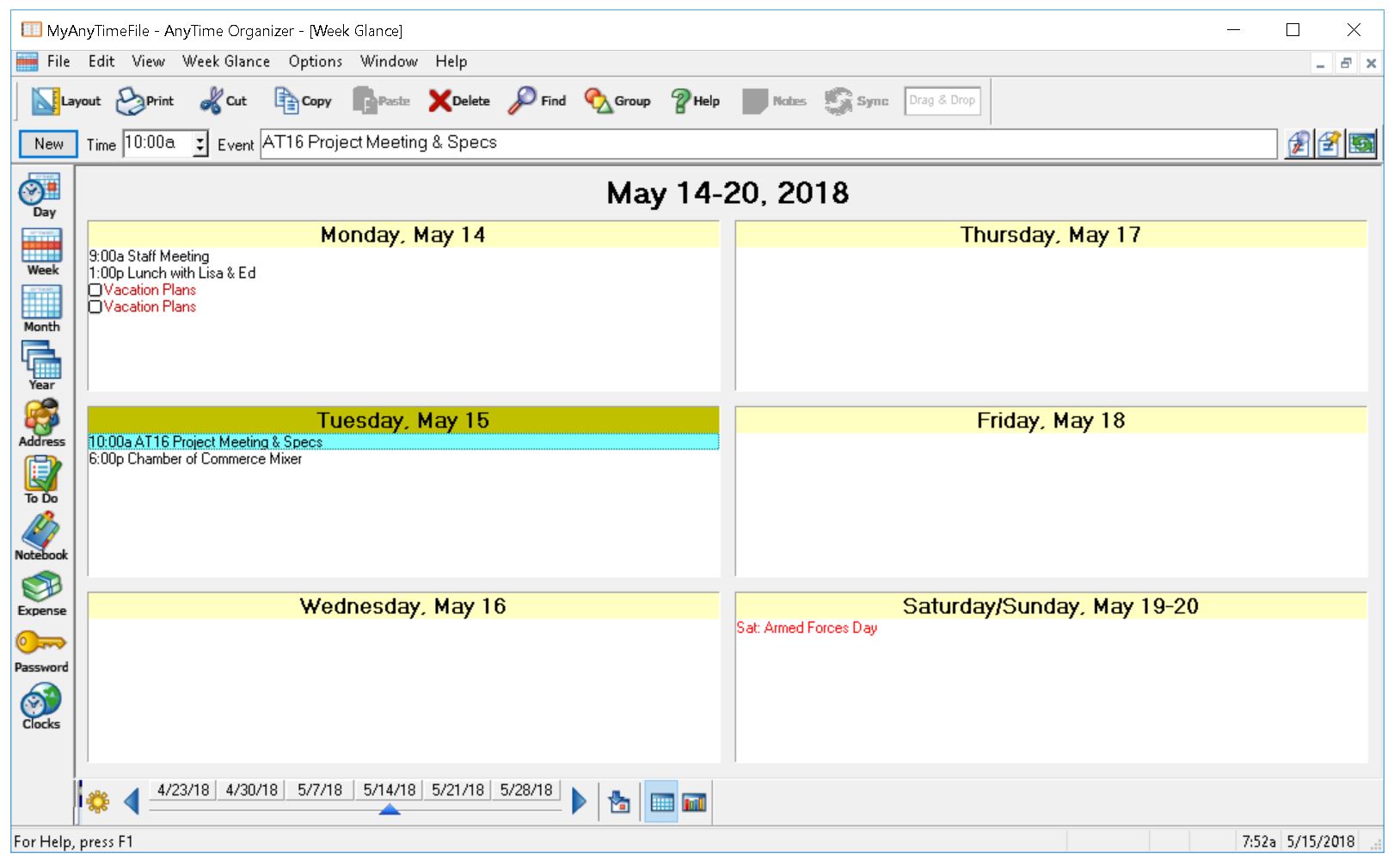Open the Options menu

pyautogui.click(x=315, y=61)
